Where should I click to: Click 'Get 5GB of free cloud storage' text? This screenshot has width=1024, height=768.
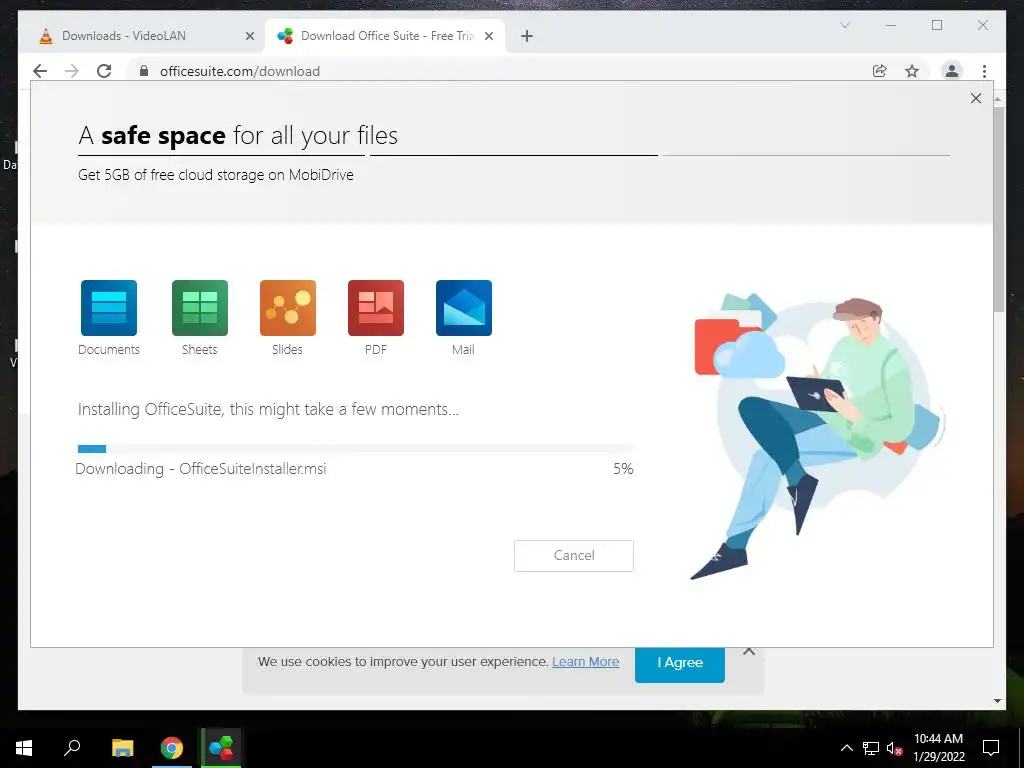216,175
